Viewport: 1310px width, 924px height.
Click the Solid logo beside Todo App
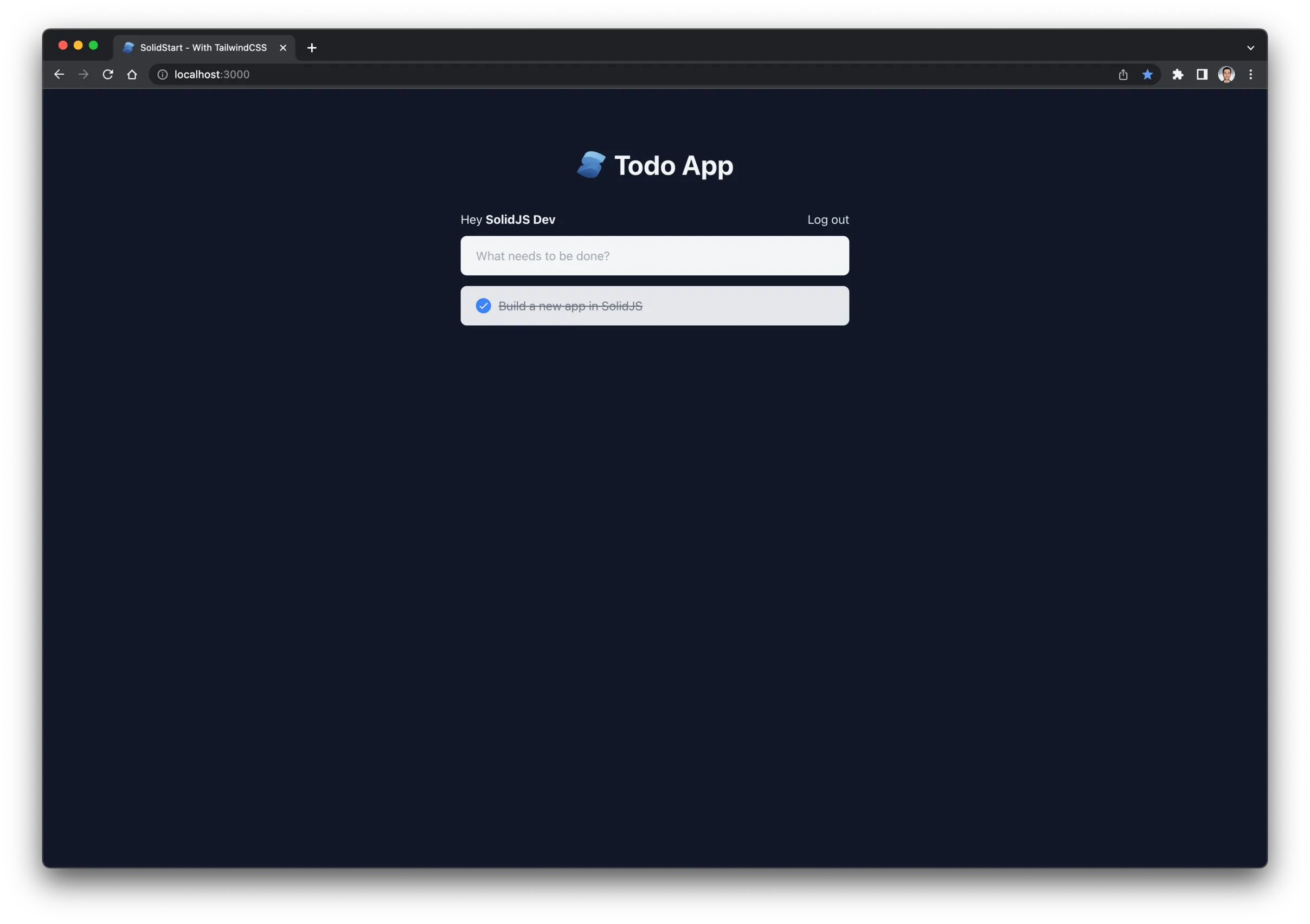[x=591, y=165]
